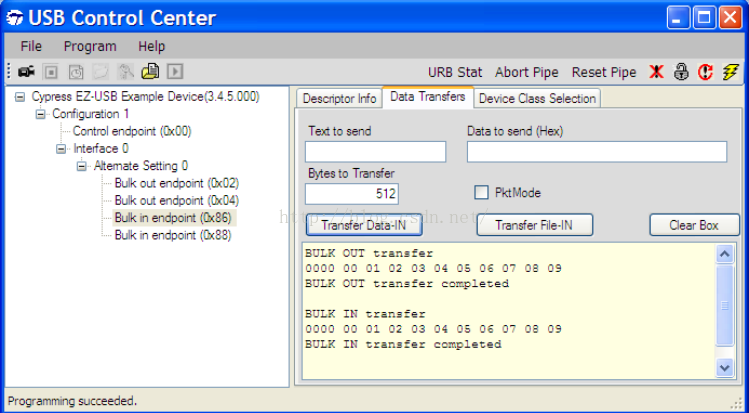This screenshot has width=749, height=413.
Task: Select Cypress EZ-USB Example Device(3.4.5.000) label
Action: pos(145,97)
